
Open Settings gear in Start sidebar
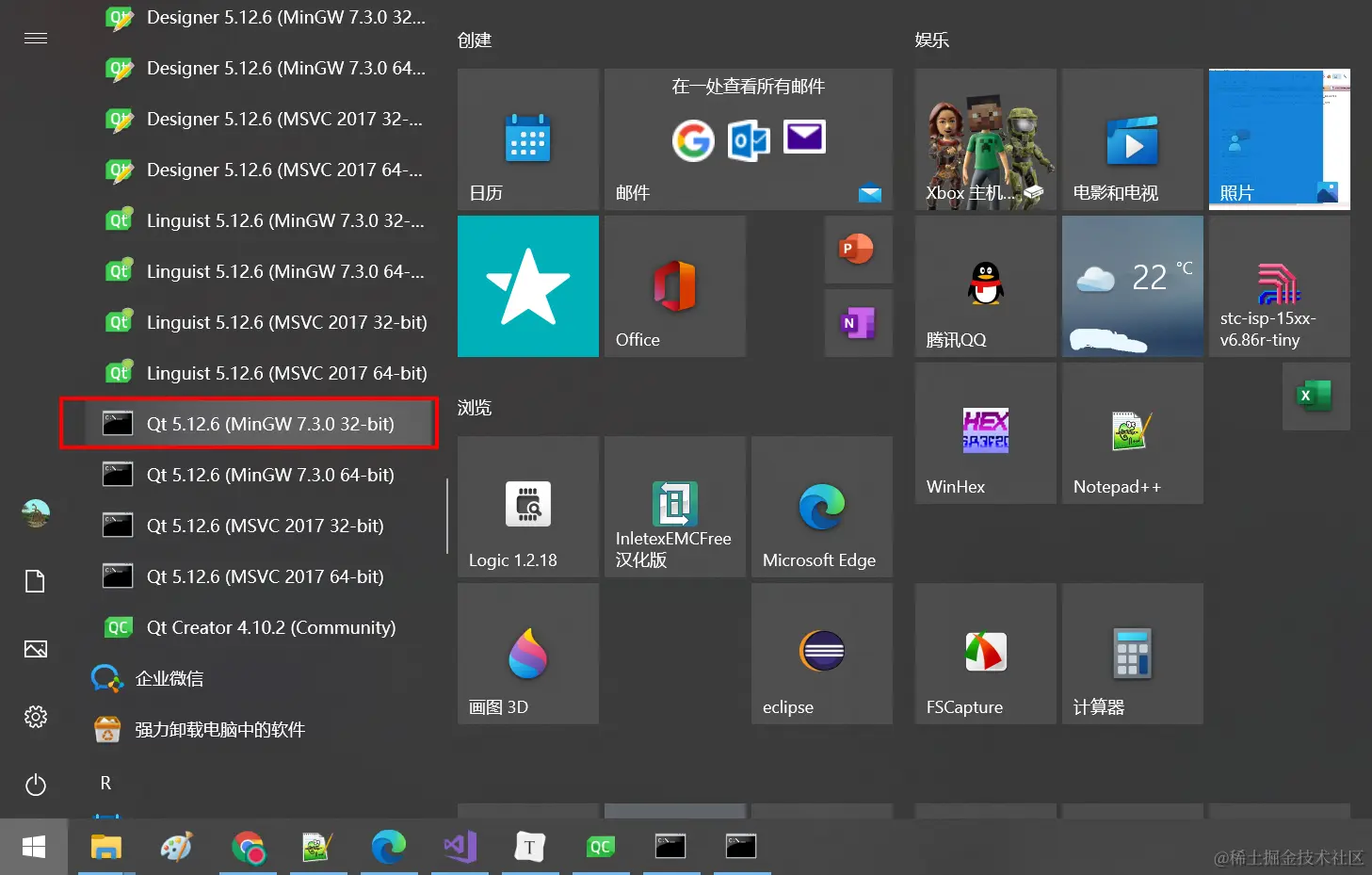point(36,717)
